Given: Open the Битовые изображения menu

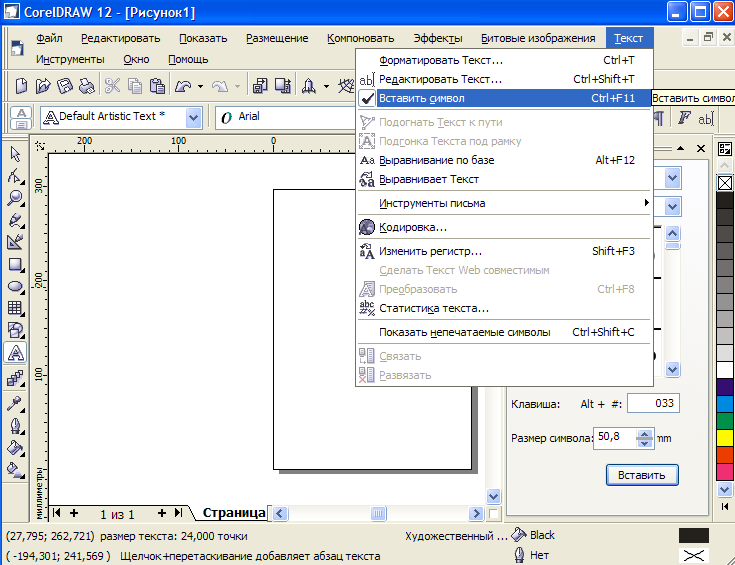Looking at the screenshot, I should 538,38.
